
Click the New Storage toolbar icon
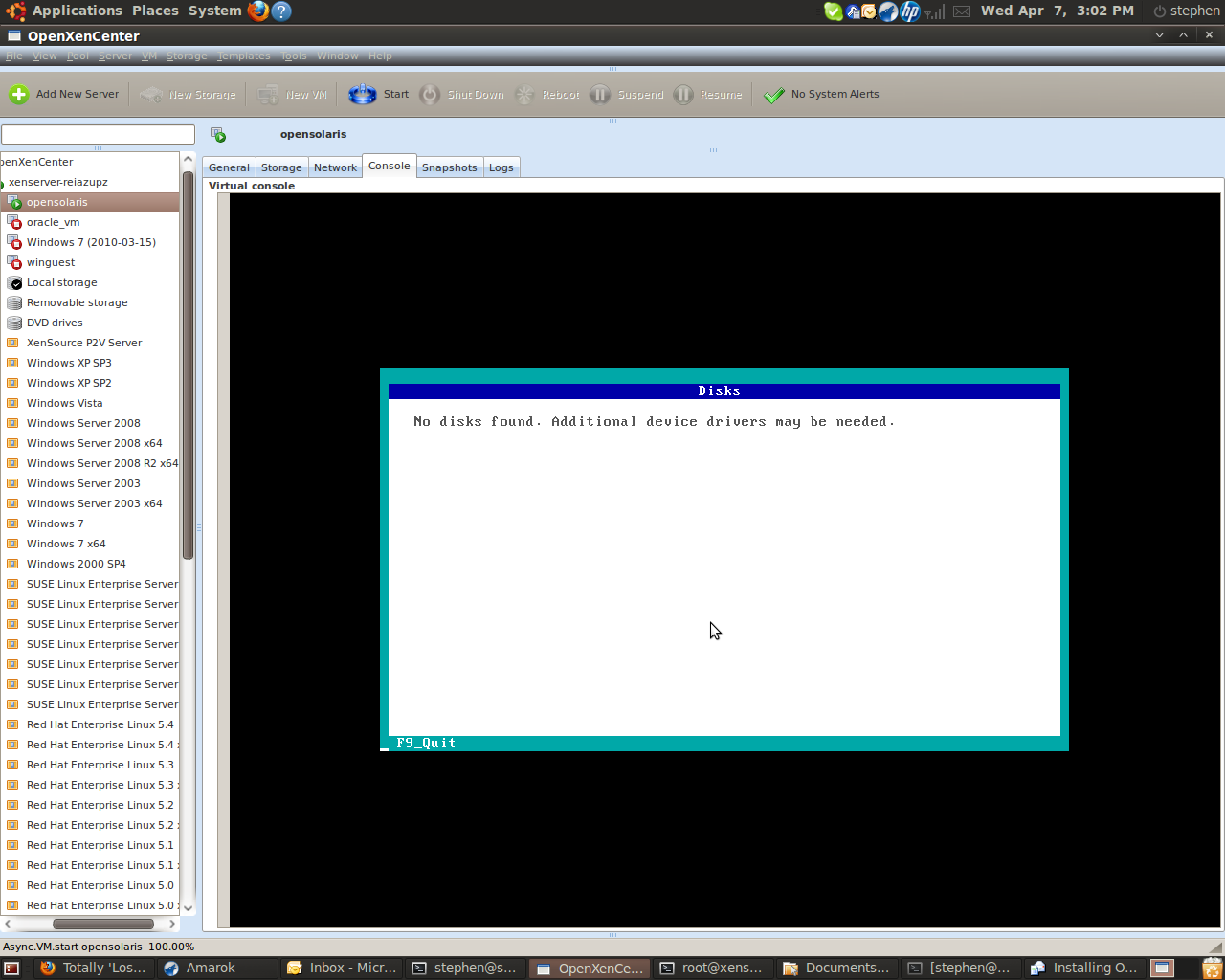(x=151, y=94)
